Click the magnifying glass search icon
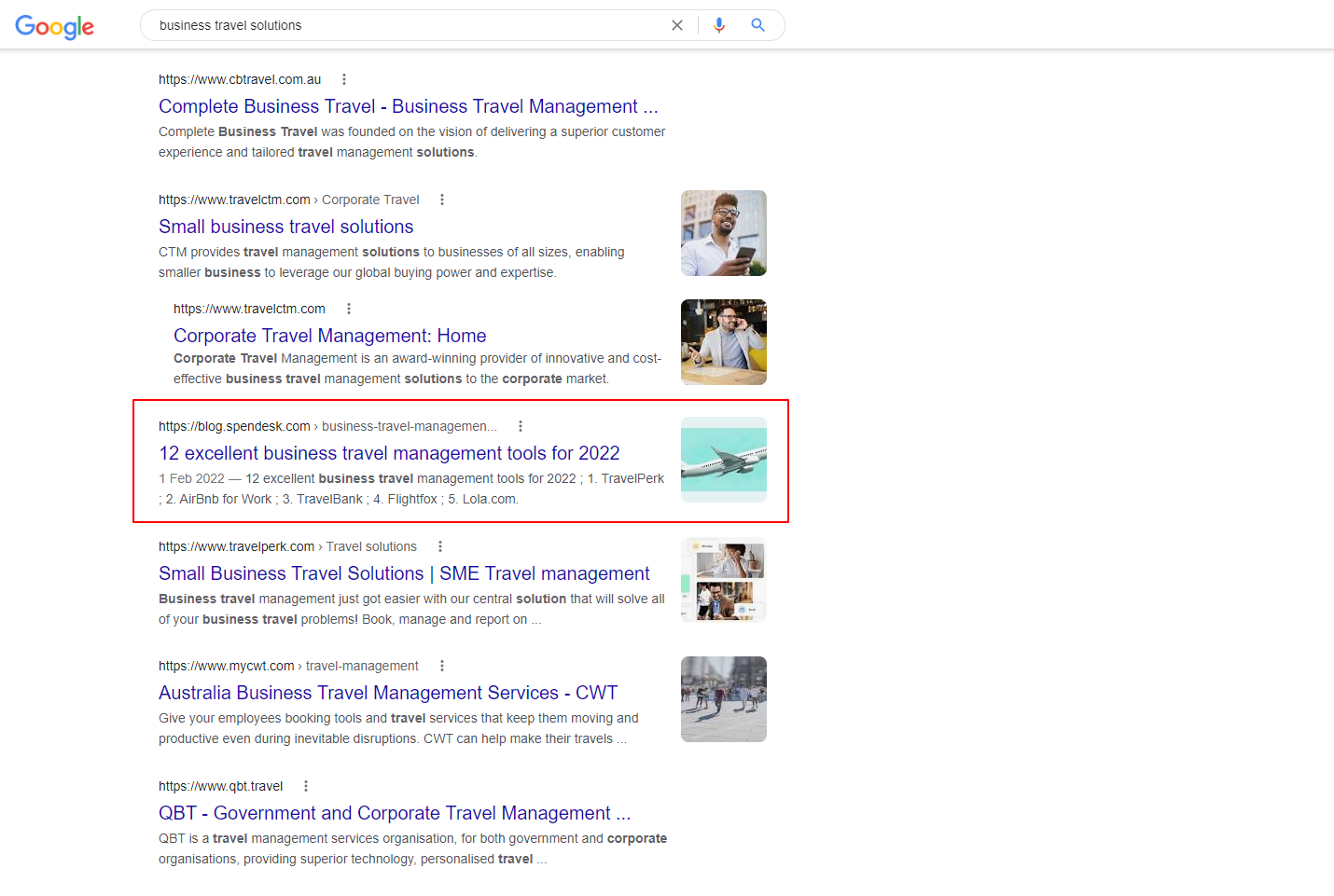The image size is (1334, 896). click(758, 25)
